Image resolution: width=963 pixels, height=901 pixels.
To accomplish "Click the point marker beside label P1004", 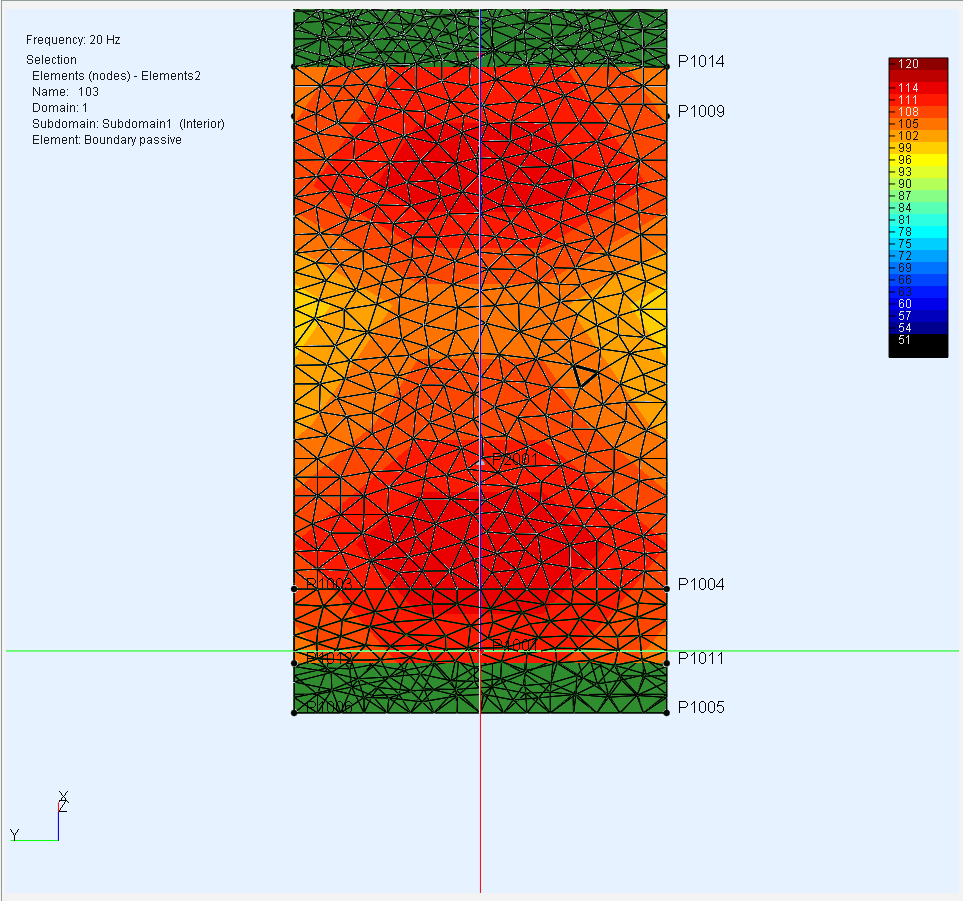I will [x=667, y=589].
